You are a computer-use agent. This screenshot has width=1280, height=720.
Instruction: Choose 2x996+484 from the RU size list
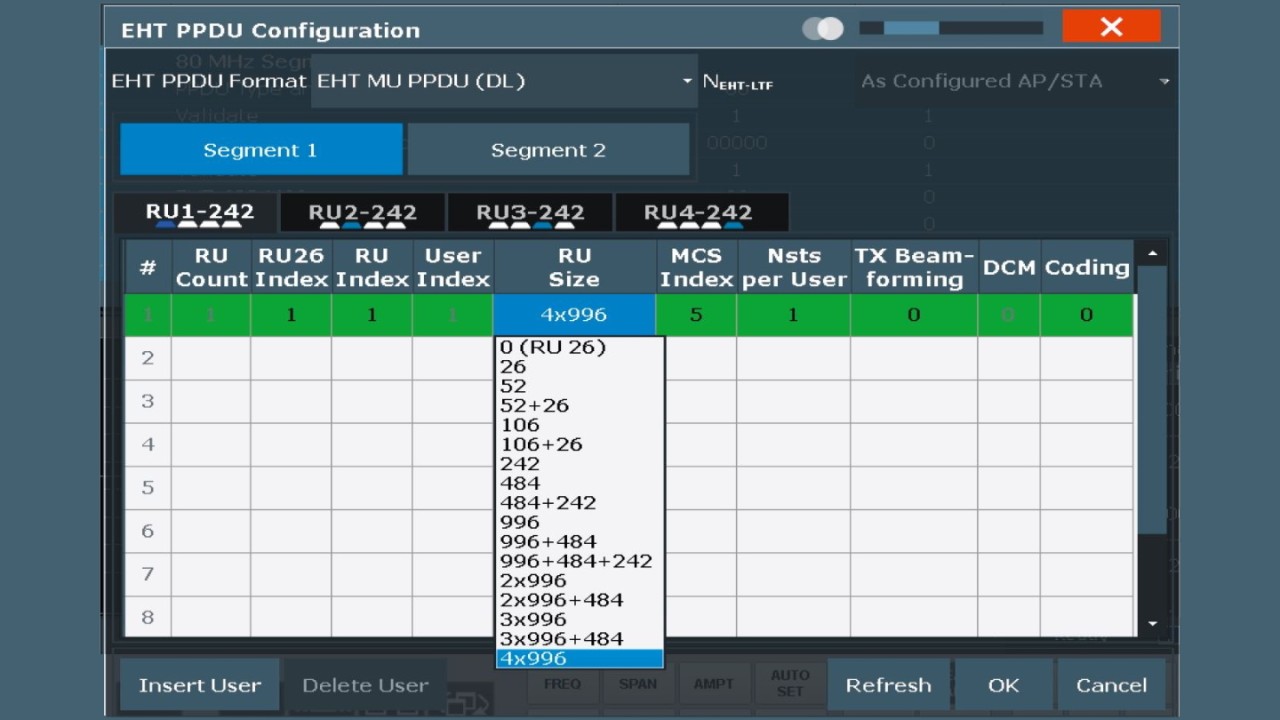point(580,600)
